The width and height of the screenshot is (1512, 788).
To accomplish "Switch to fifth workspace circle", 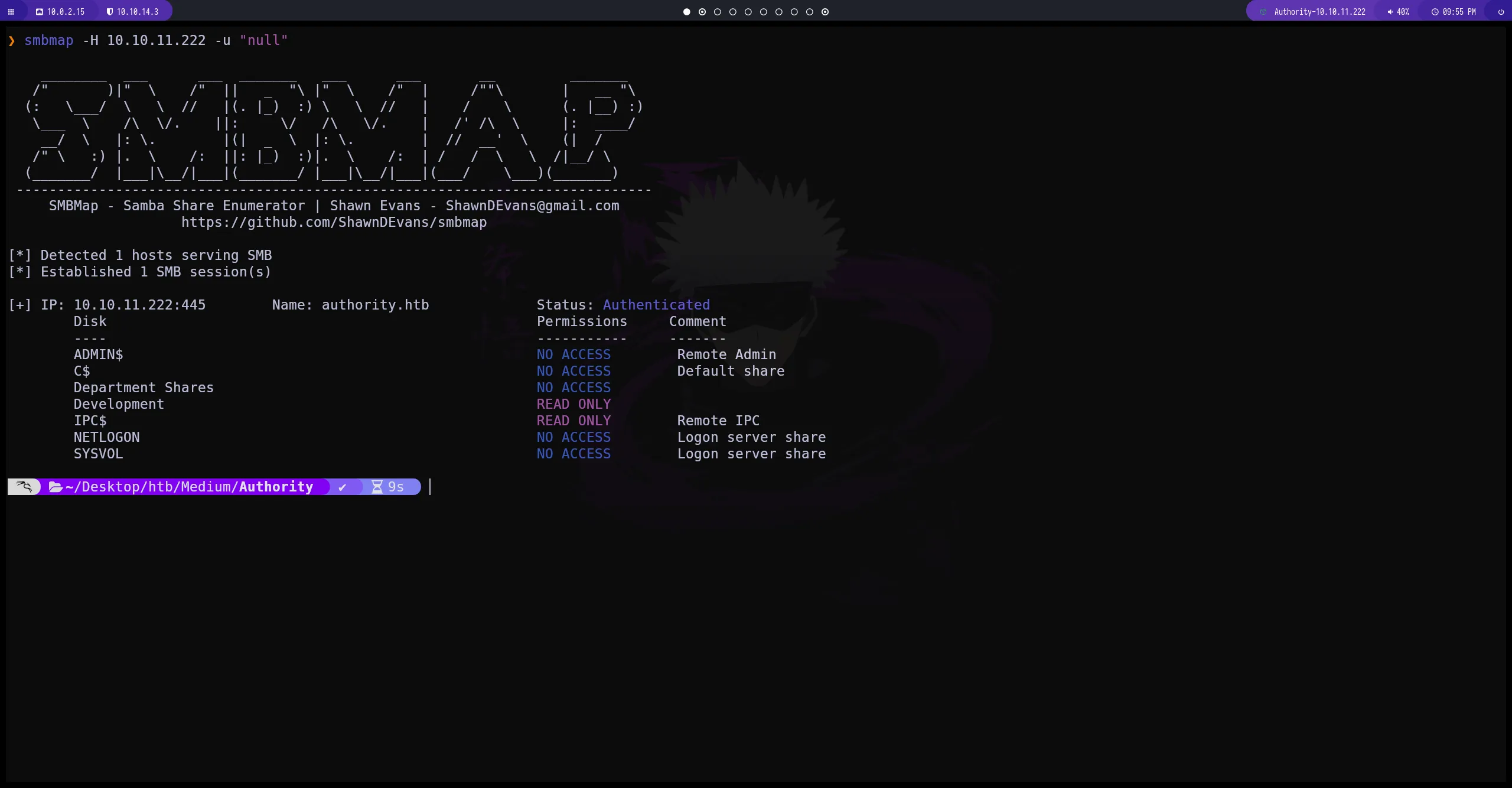I will click(x=748, y=12).
